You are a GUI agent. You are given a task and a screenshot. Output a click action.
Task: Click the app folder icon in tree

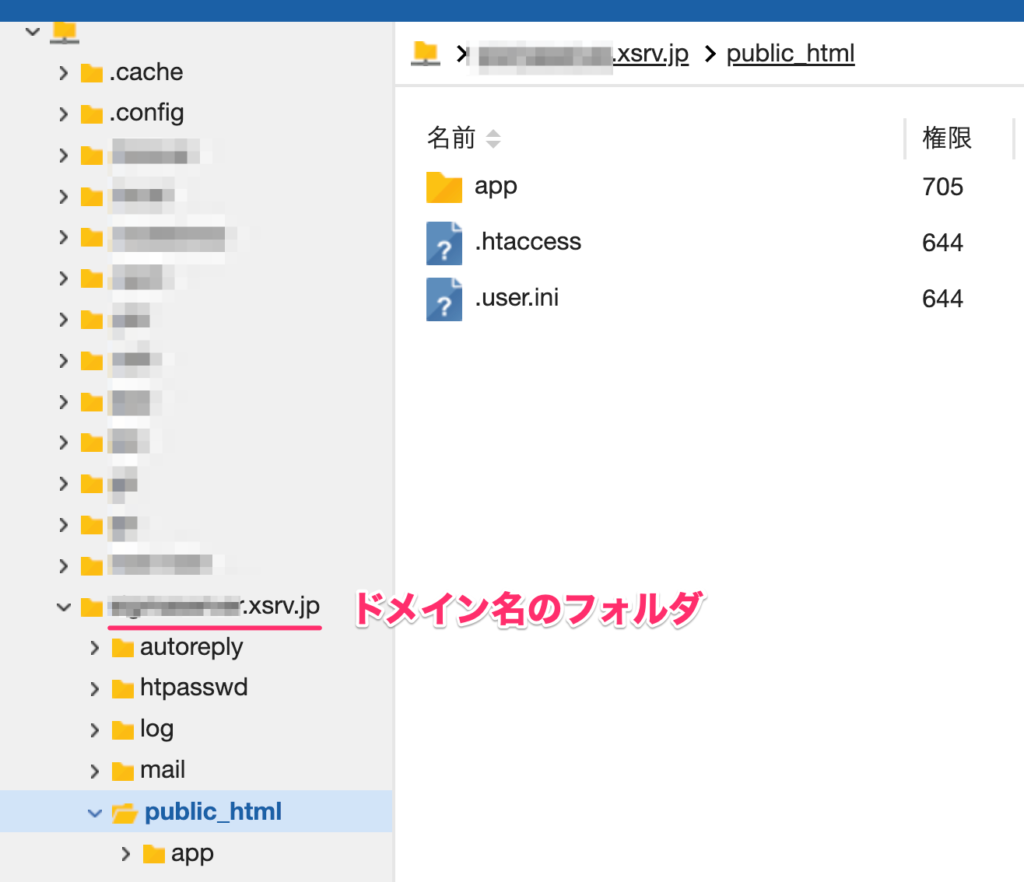click(154, 855)
